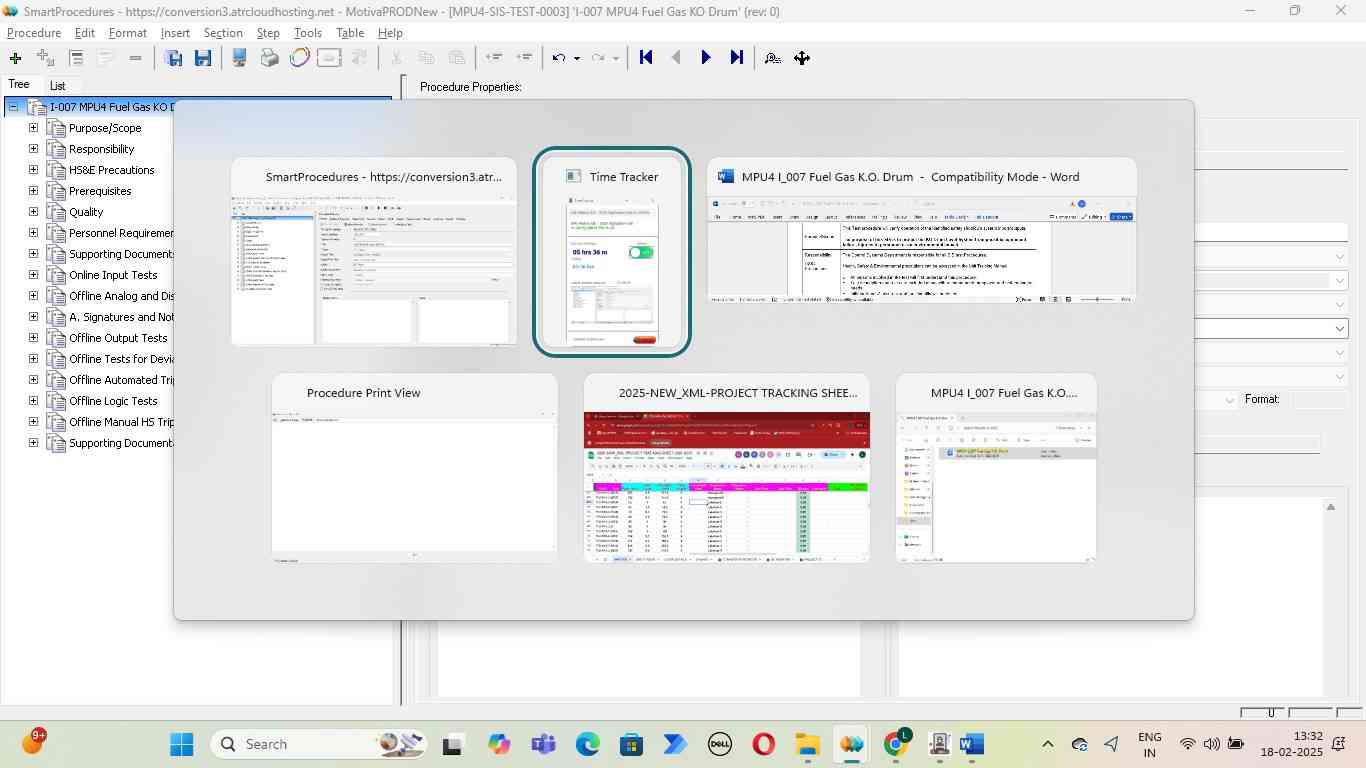This screenshot has width=1366, height=768.
Task: Click the Save floppy disk icon
Action: pyautogui.click(x=203, y=58)
